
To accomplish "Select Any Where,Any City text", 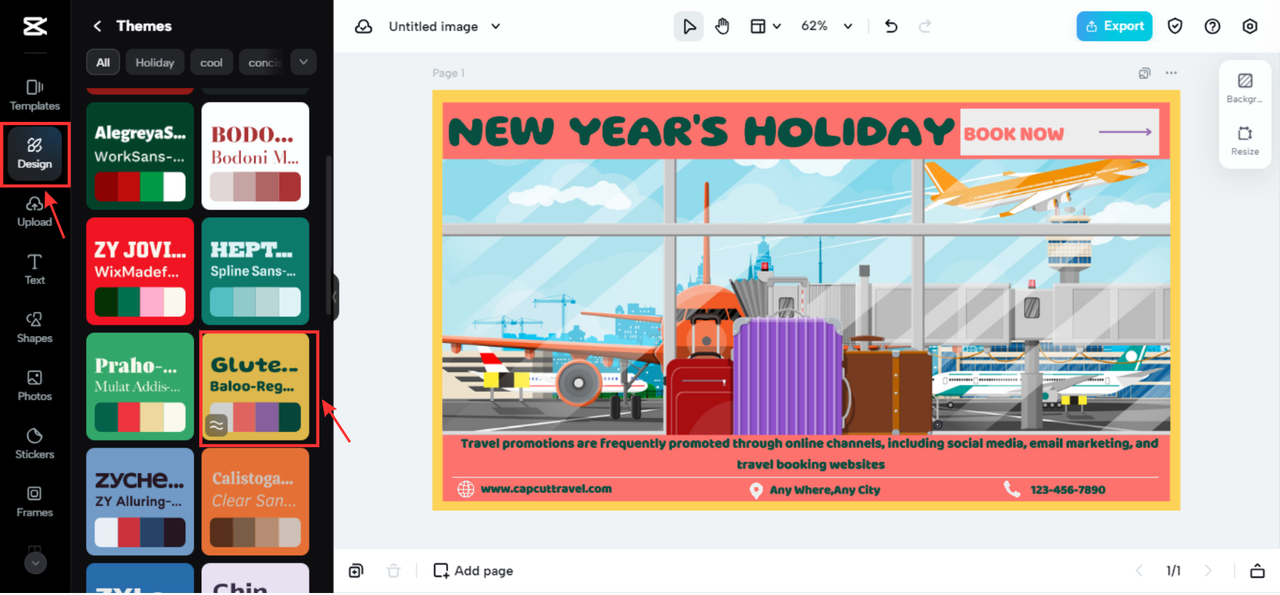I will 825,490.
